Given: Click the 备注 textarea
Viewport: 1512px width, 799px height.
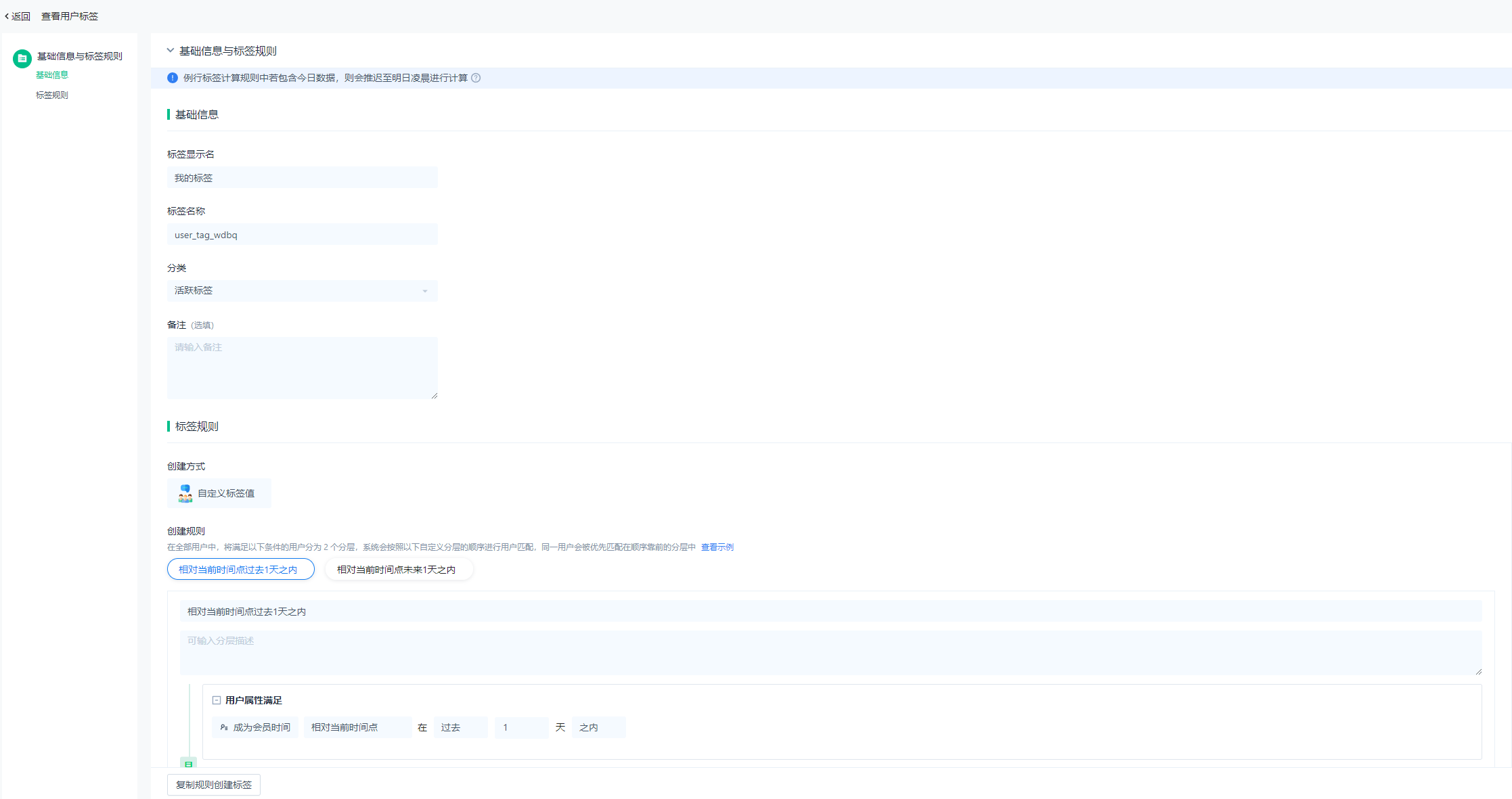Looking at the screenshot, I should coord(303,368).
